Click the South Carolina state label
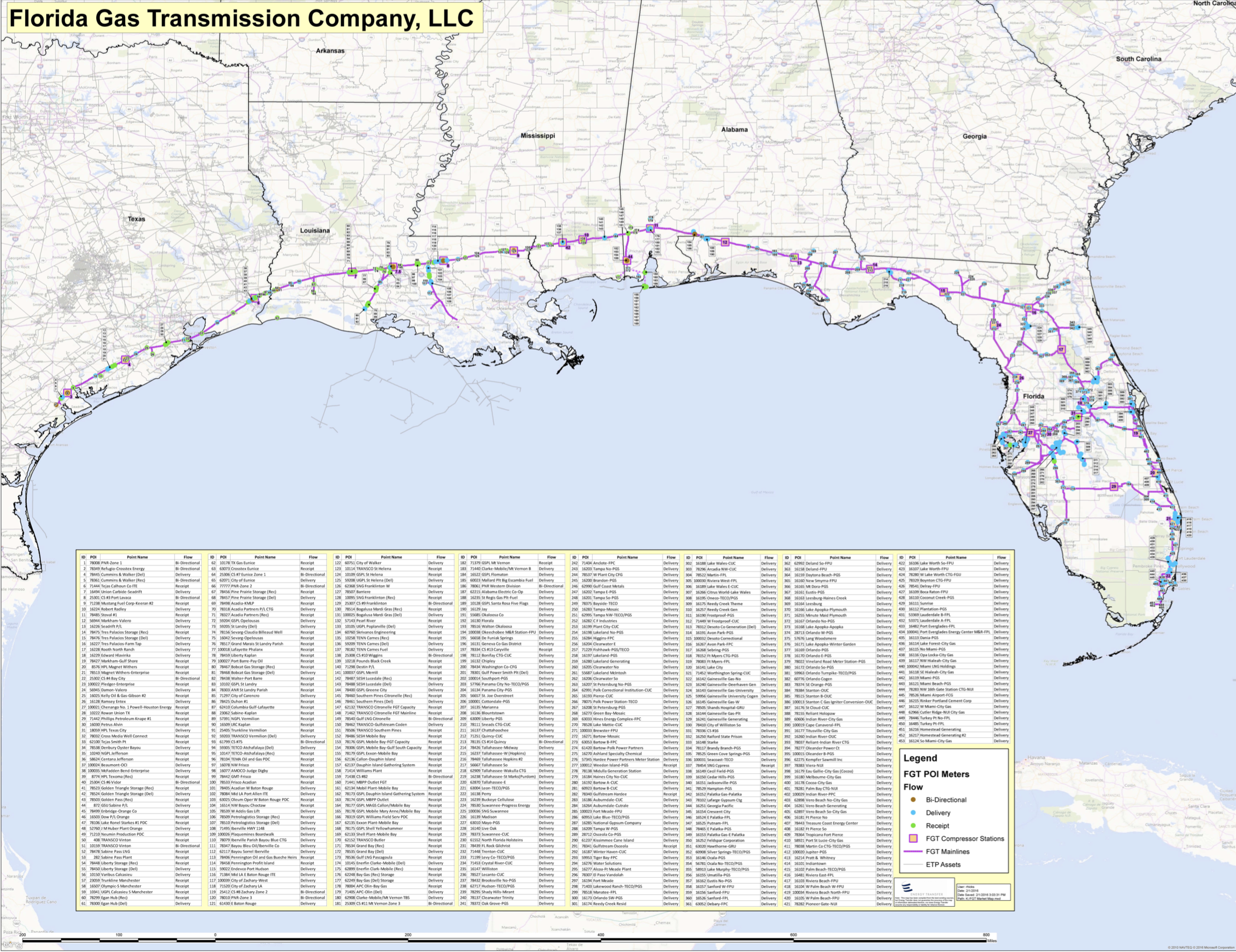The height and width of the screenshot is (952, 1236). 1139,59
